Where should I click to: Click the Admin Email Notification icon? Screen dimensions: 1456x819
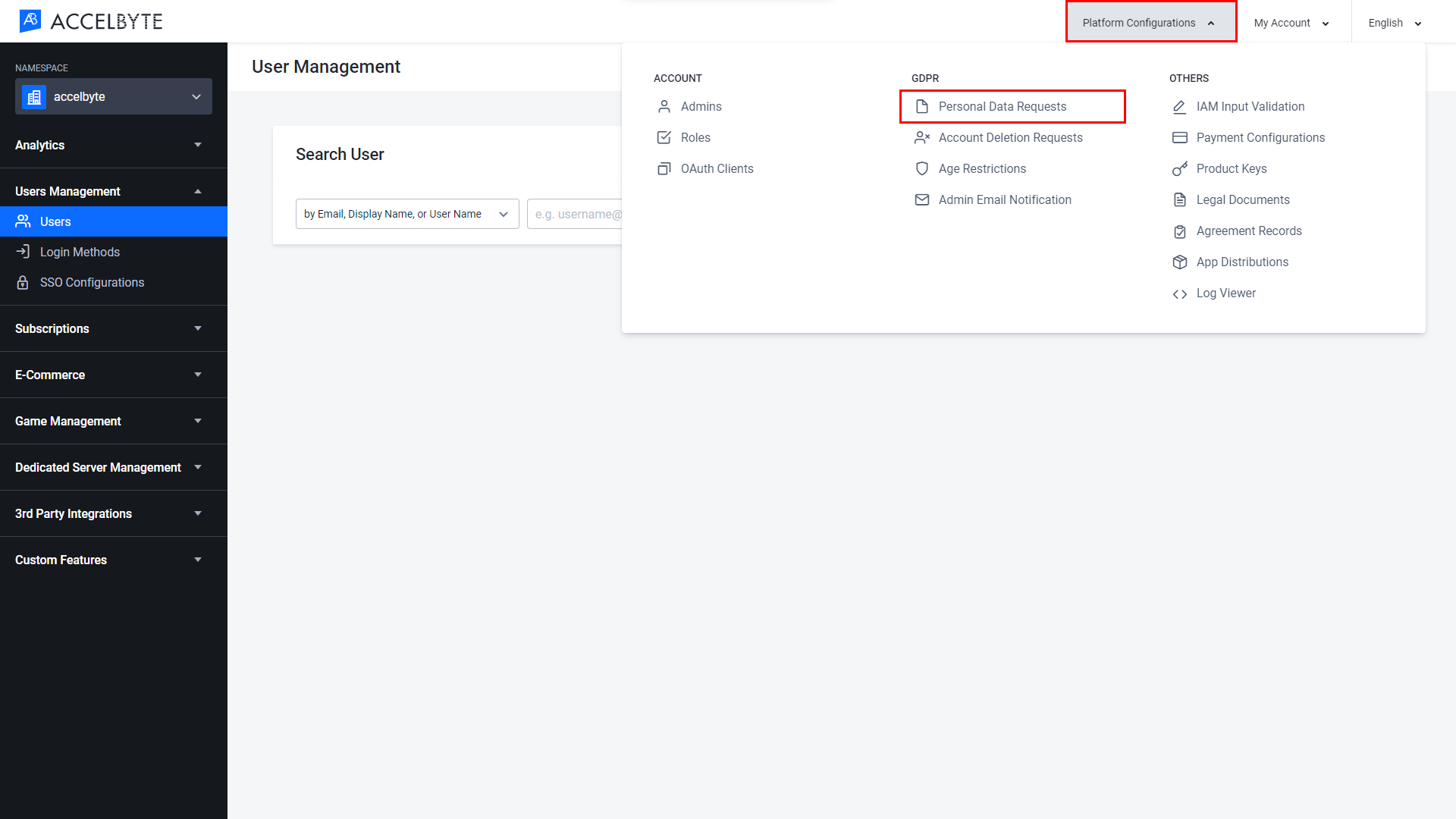point(921,199)
